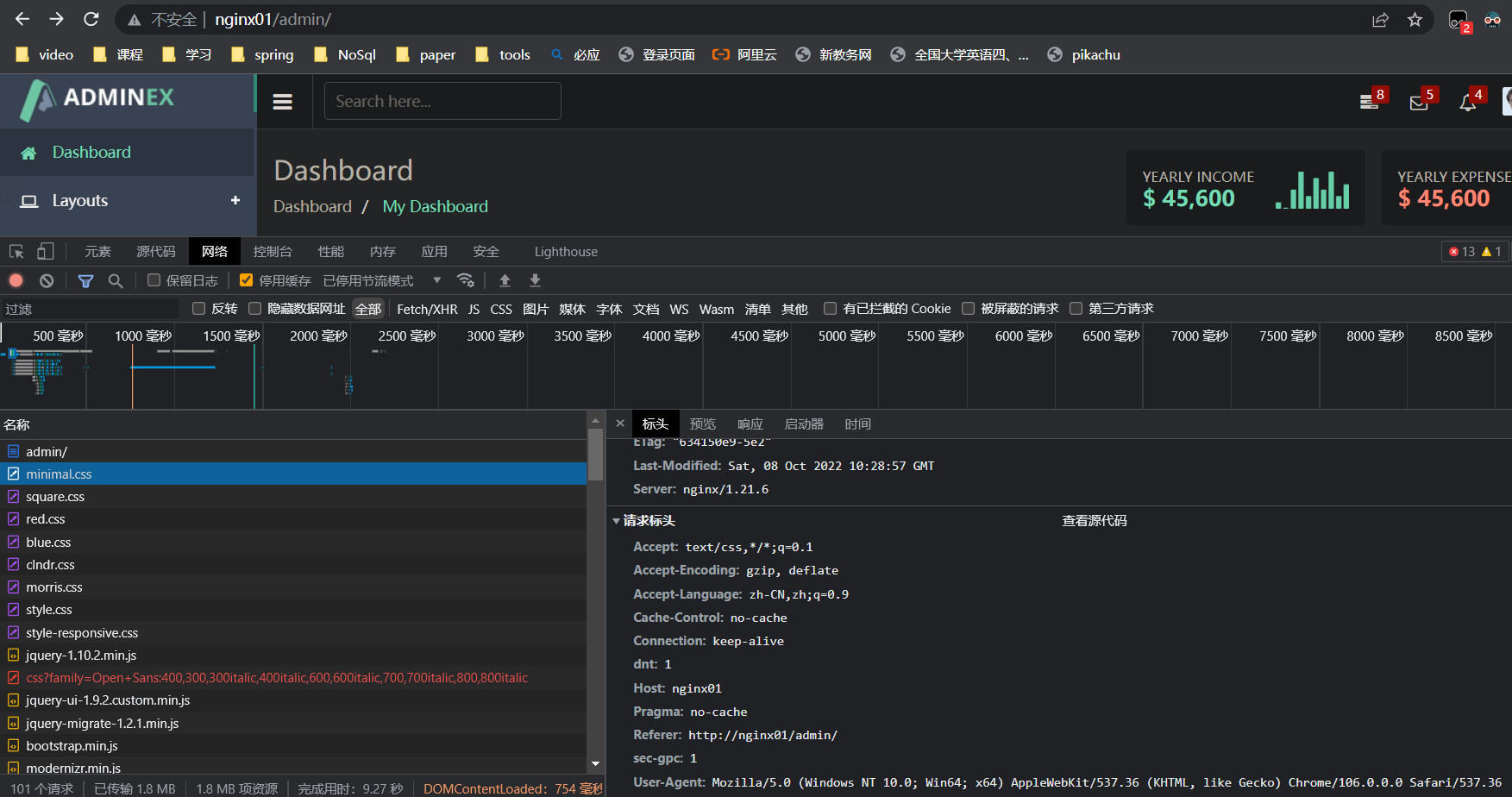Switch to the 控制台 DevTools tab
Image resolution: width=1512 pixels, height=797 pixels.
[273, 251]
